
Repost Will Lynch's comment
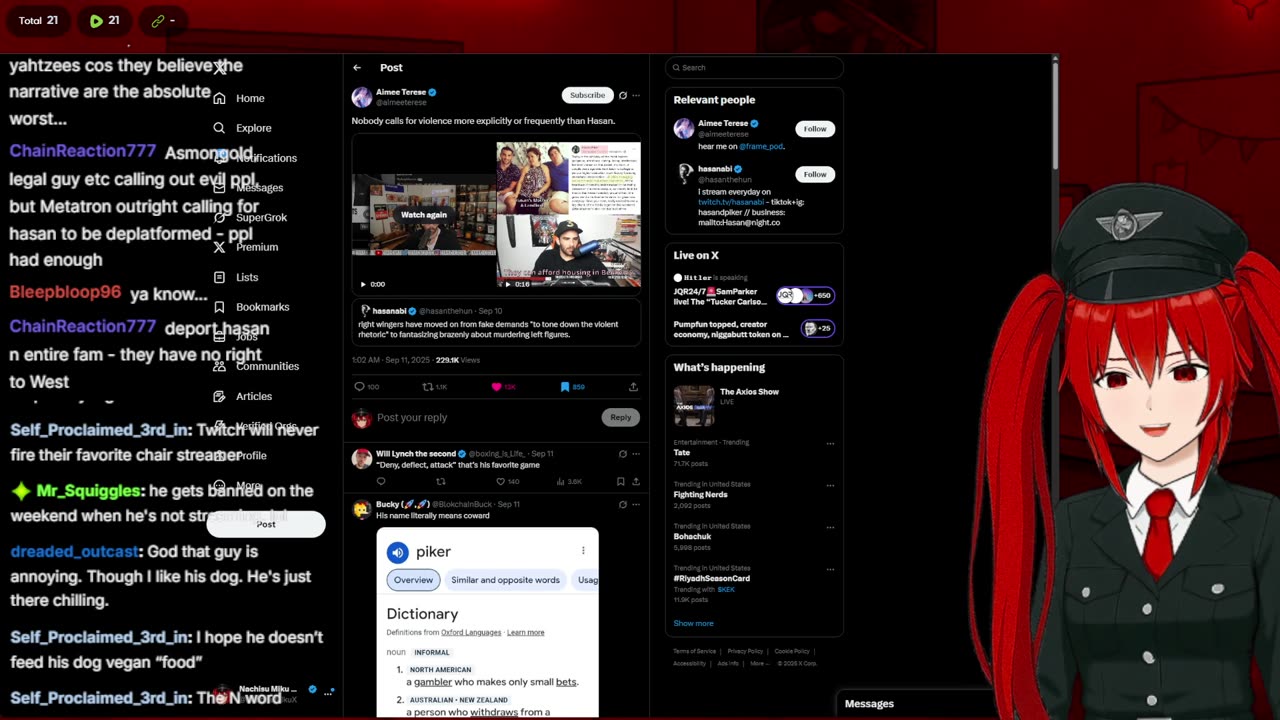pos(440,481)
